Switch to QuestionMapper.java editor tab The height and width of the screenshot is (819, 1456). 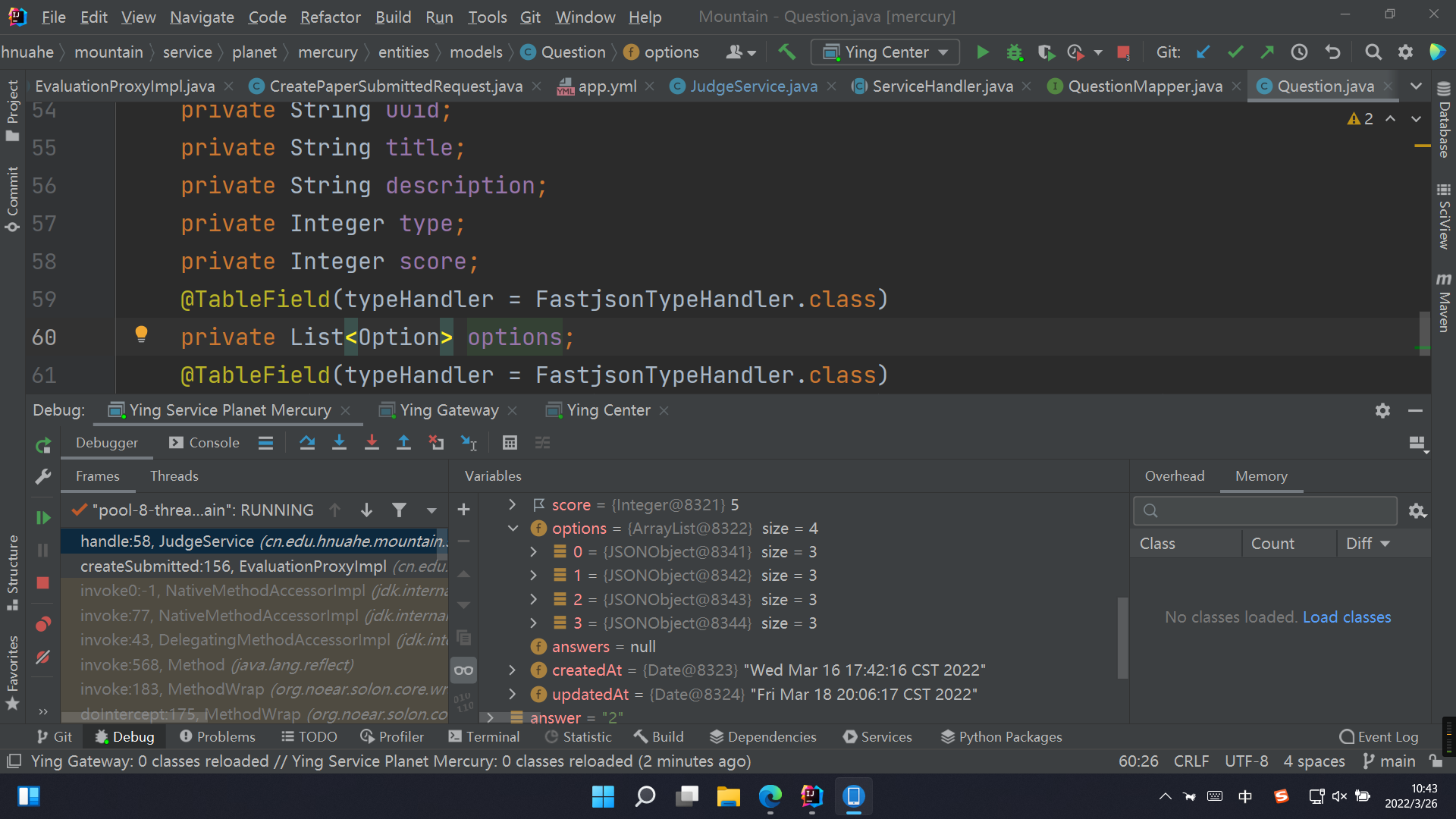point(1144,86)
